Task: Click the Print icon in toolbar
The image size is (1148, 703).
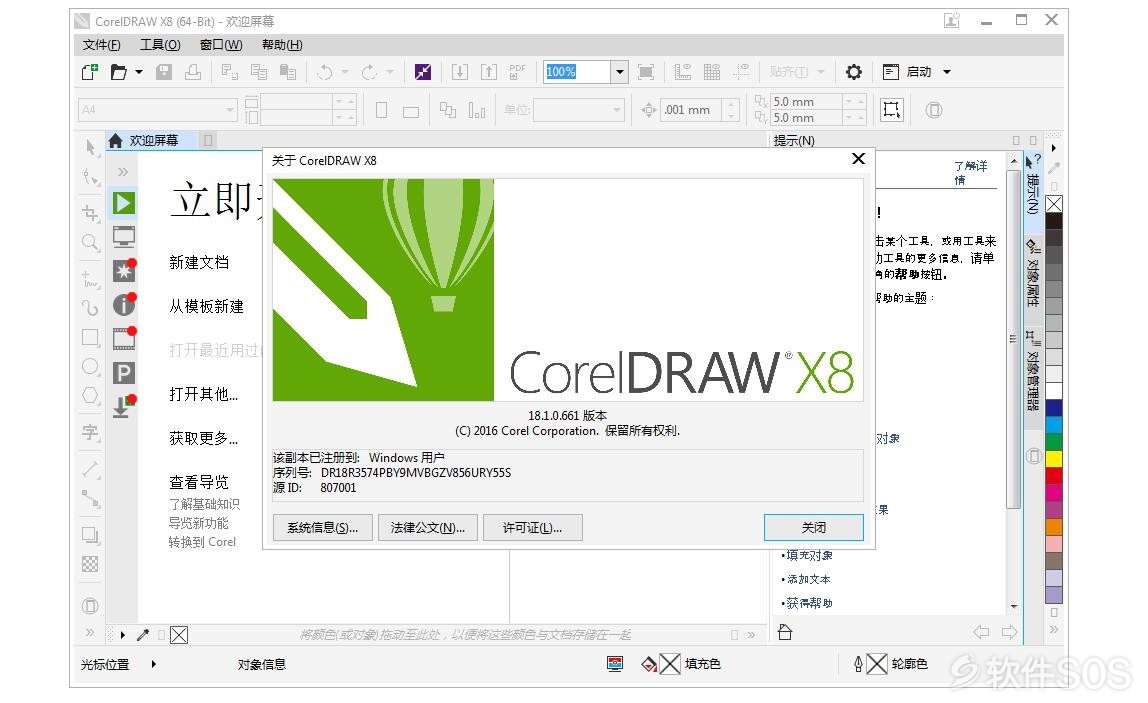Action: (x=193, y=72)
